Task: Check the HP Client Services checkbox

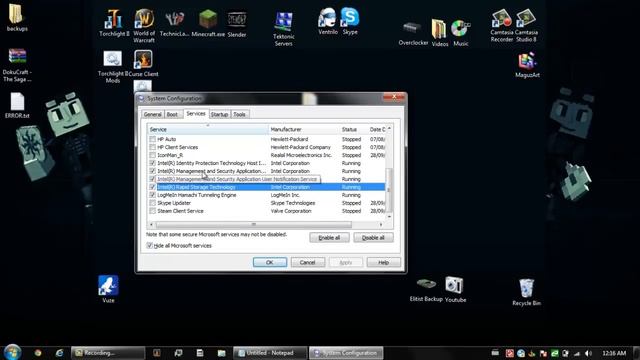Action: pyautogui.click(x=152, y=147)
